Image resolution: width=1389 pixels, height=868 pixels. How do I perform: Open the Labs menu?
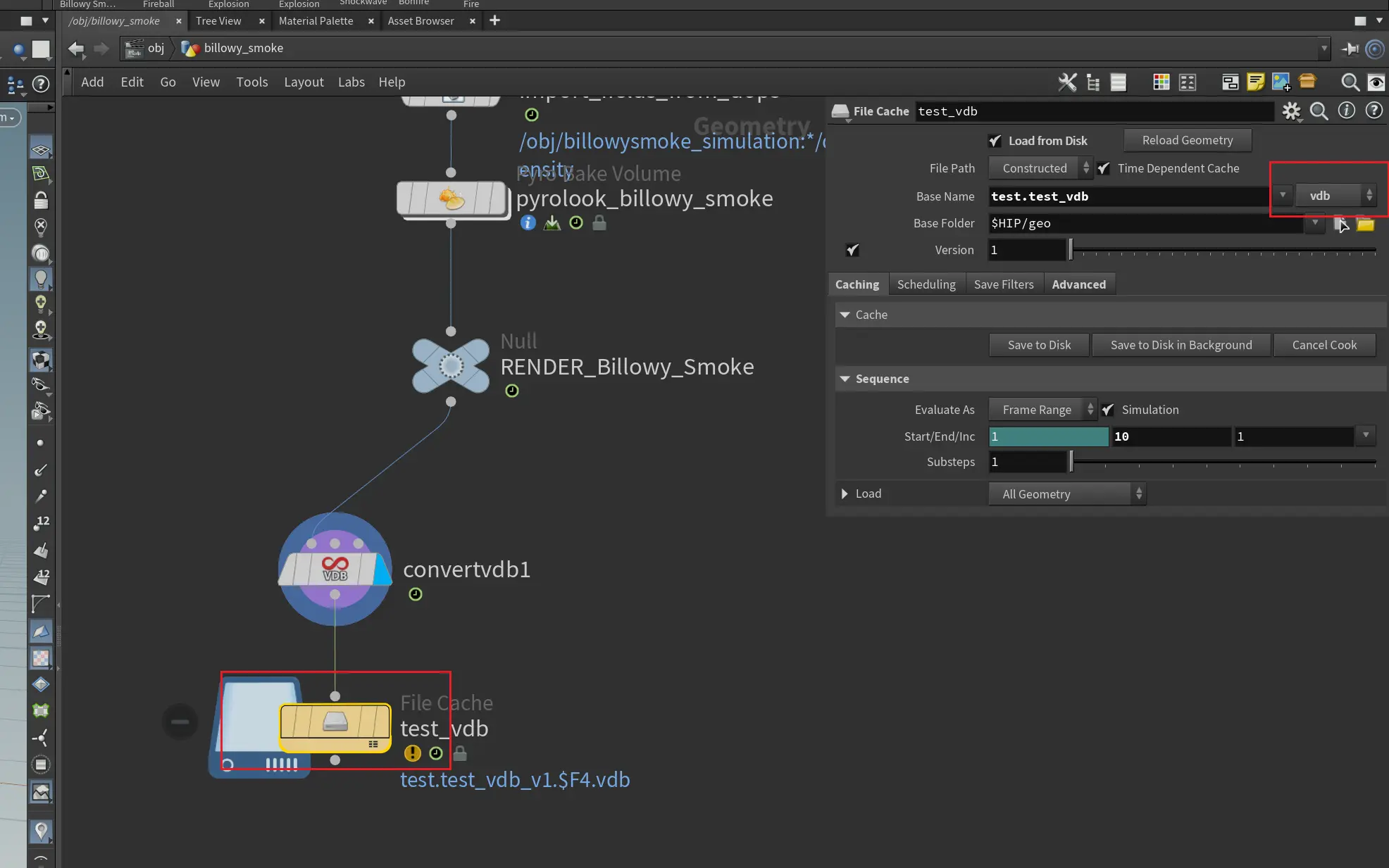click(351, 82)
